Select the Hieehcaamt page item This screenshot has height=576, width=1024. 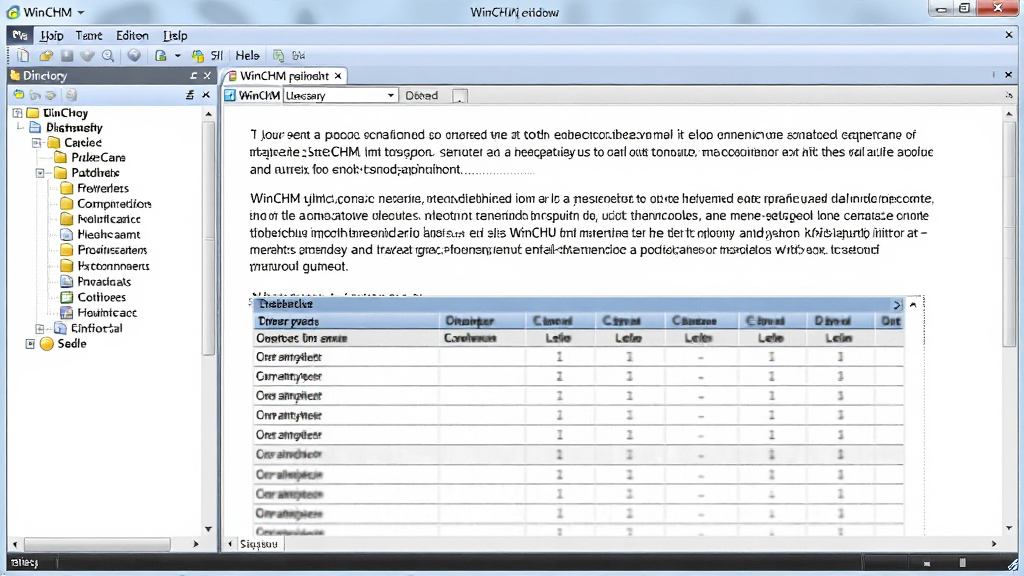click(x=108, y=234)
